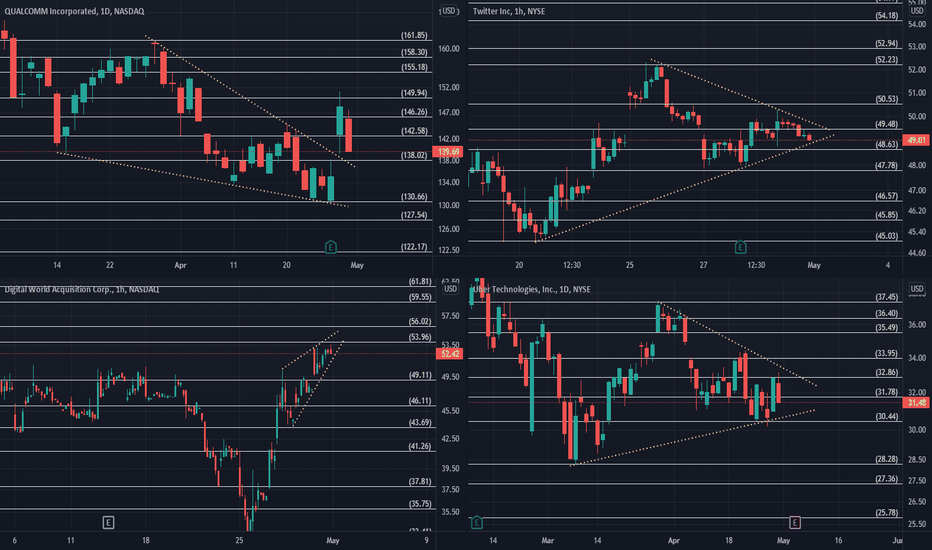932x550 pixels.
Task: Select the (52.94) level label
Action: 887,43
